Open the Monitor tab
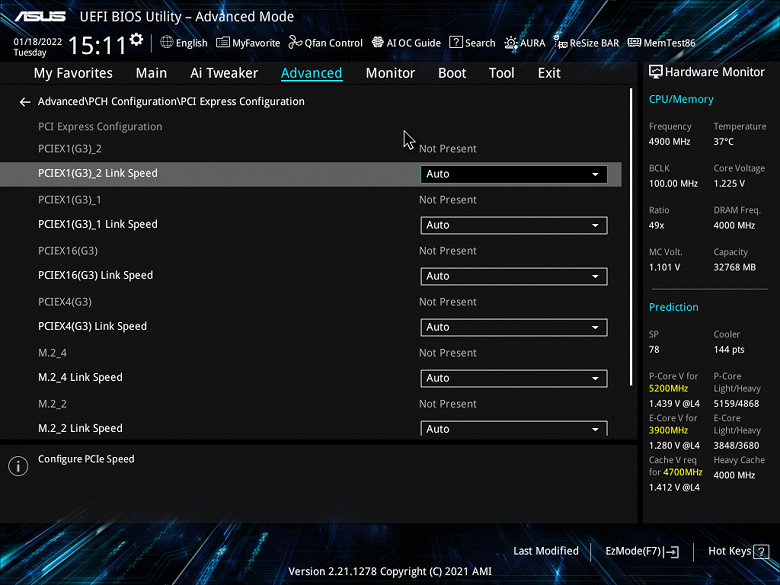Viewport: 780px width, 585px height. click(390, 73)
